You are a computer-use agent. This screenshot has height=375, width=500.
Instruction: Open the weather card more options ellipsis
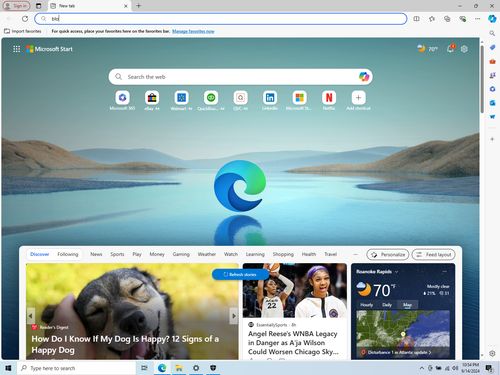445,272
